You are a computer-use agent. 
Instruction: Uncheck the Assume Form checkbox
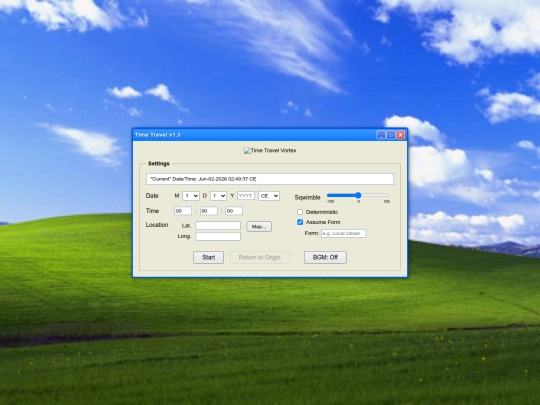(300, 222)
